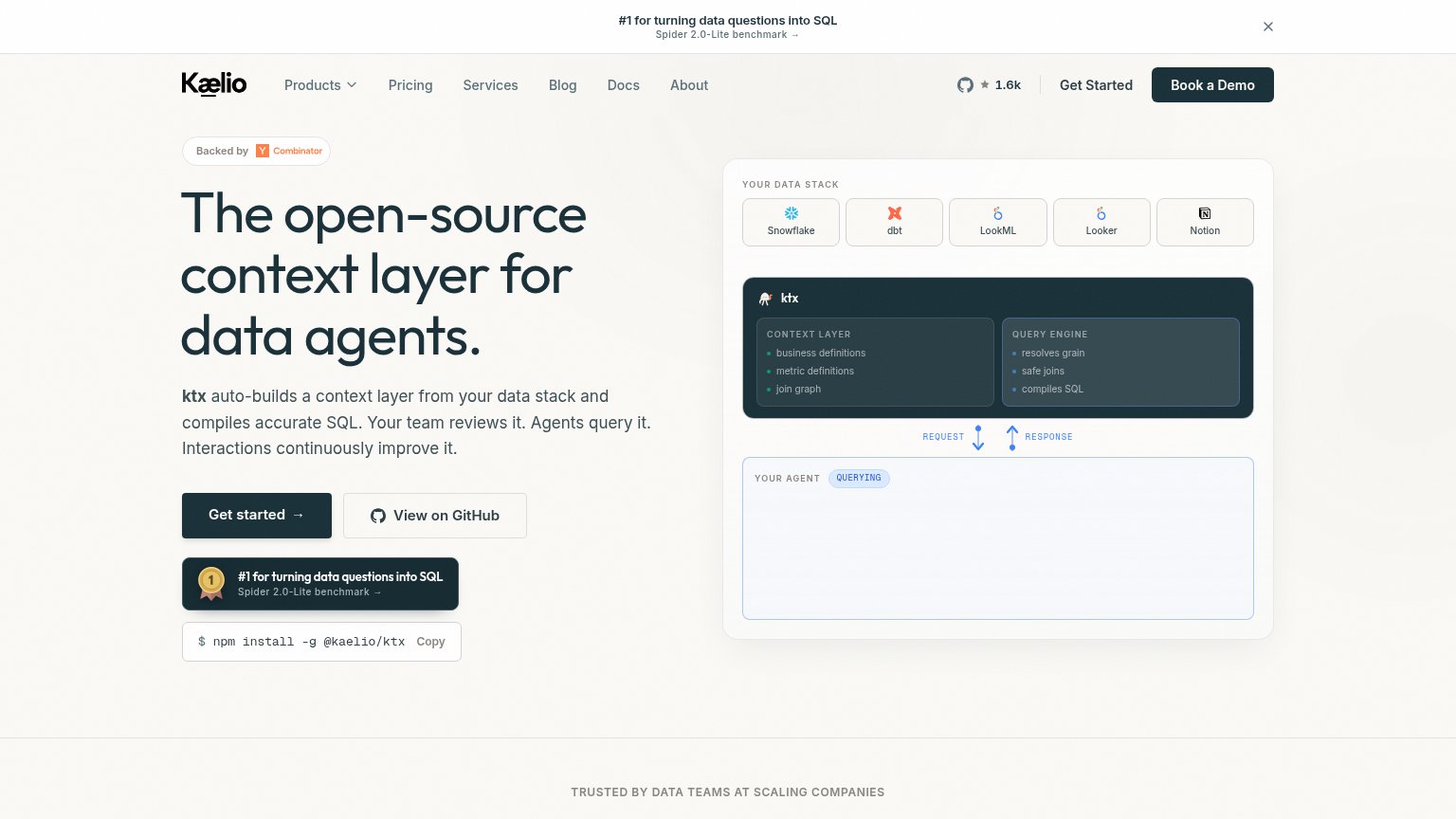This screenshot has height=819, width=1456.
Task: Copy the npm install command
Action: (x=430, y=642)
